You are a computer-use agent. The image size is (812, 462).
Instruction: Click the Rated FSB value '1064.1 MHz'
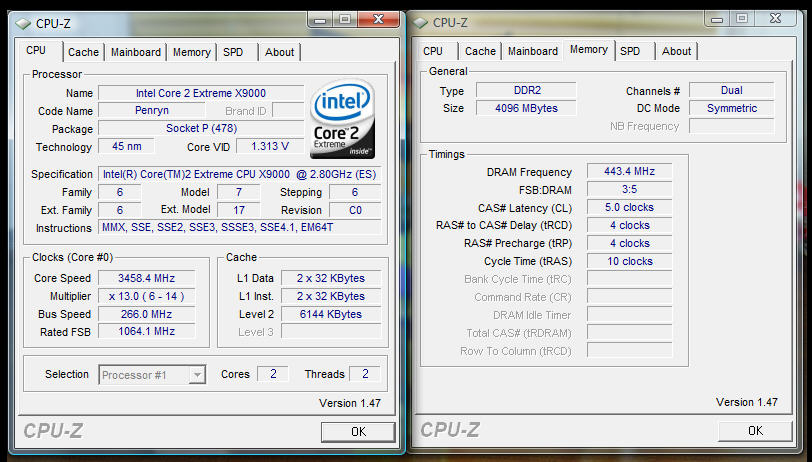click(147, 331)
